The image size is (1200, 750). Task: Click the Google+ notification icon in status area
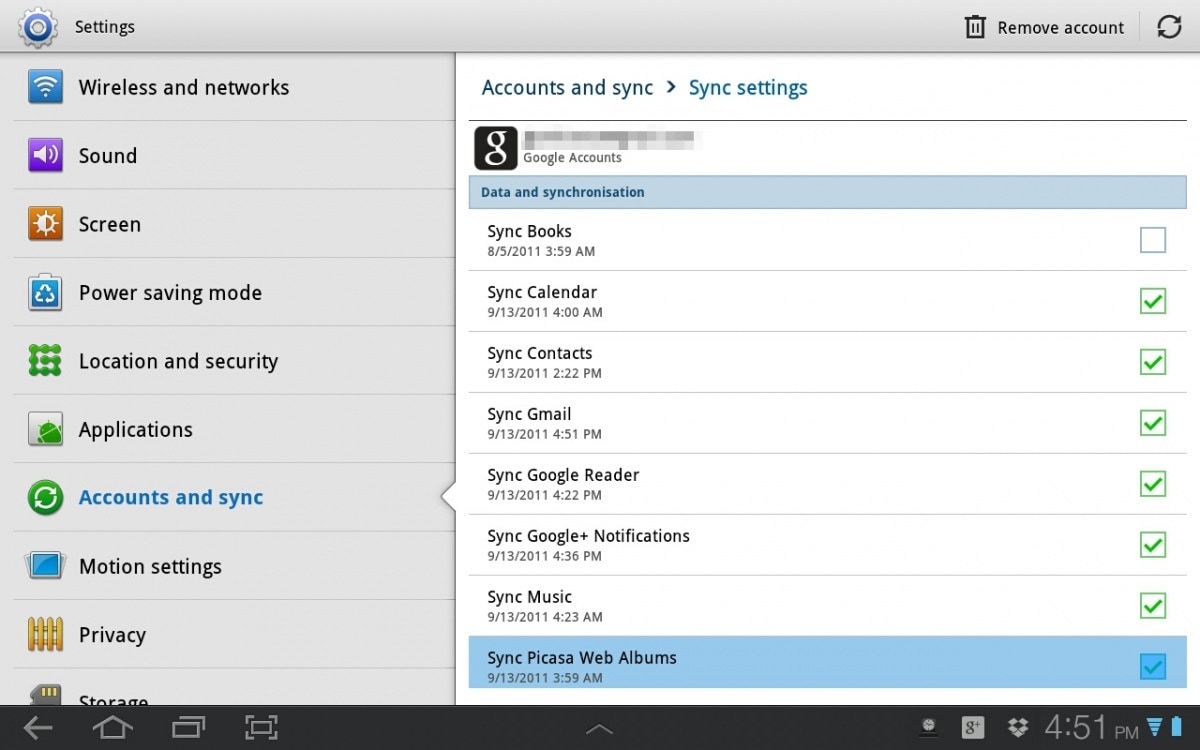point(973,728)
